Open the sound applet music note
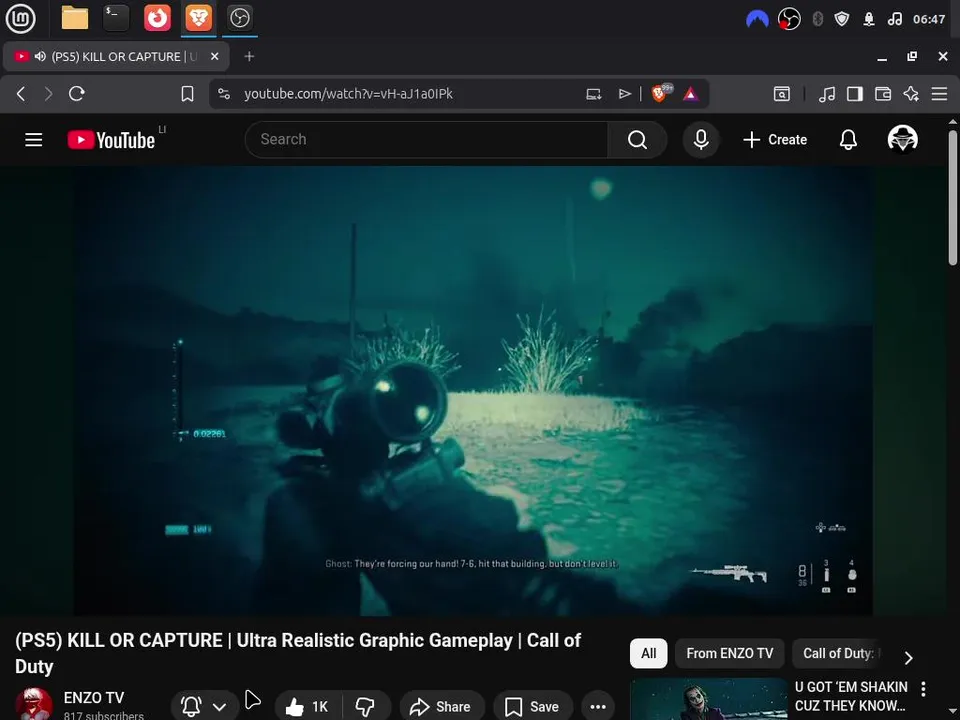 894,19
